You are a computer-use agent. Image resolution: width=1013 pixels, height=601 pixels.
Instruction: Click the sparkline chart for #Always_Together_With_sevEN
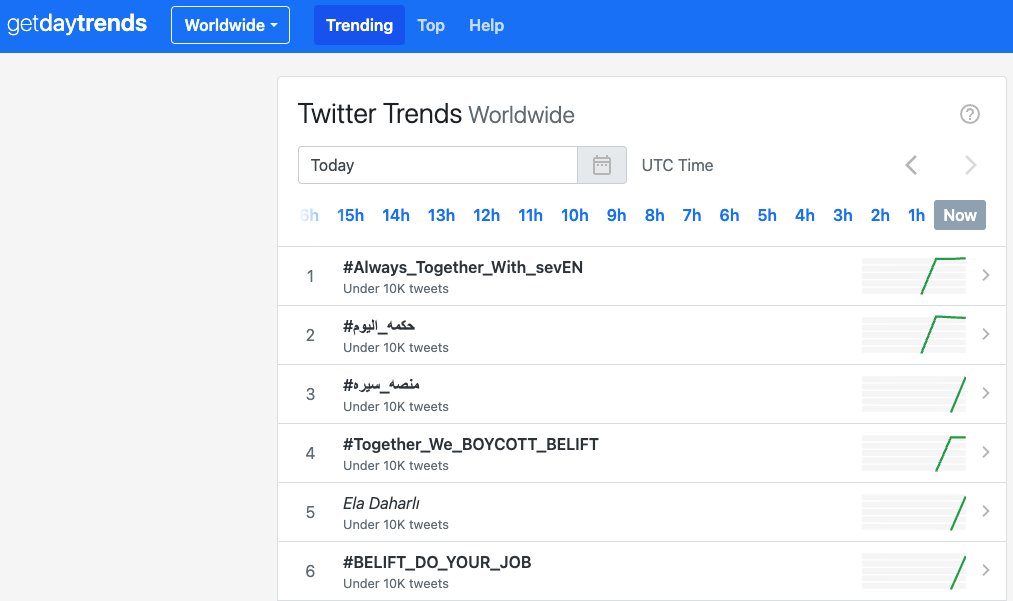pyautogui.click(x=913, y=275)
